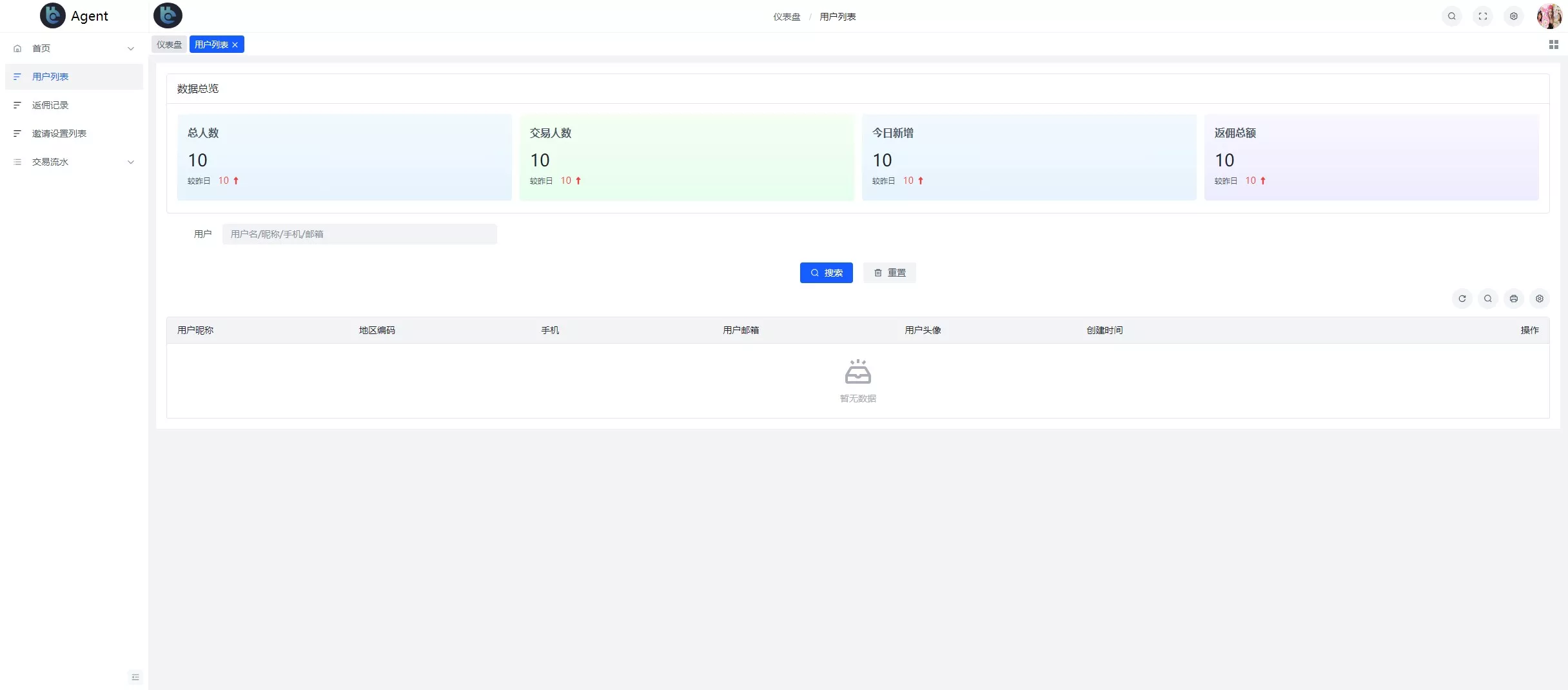Screen dimensions: 1568x690
Task: Expand the 交易流水 sidebar menu
Action: coord(74,162)
